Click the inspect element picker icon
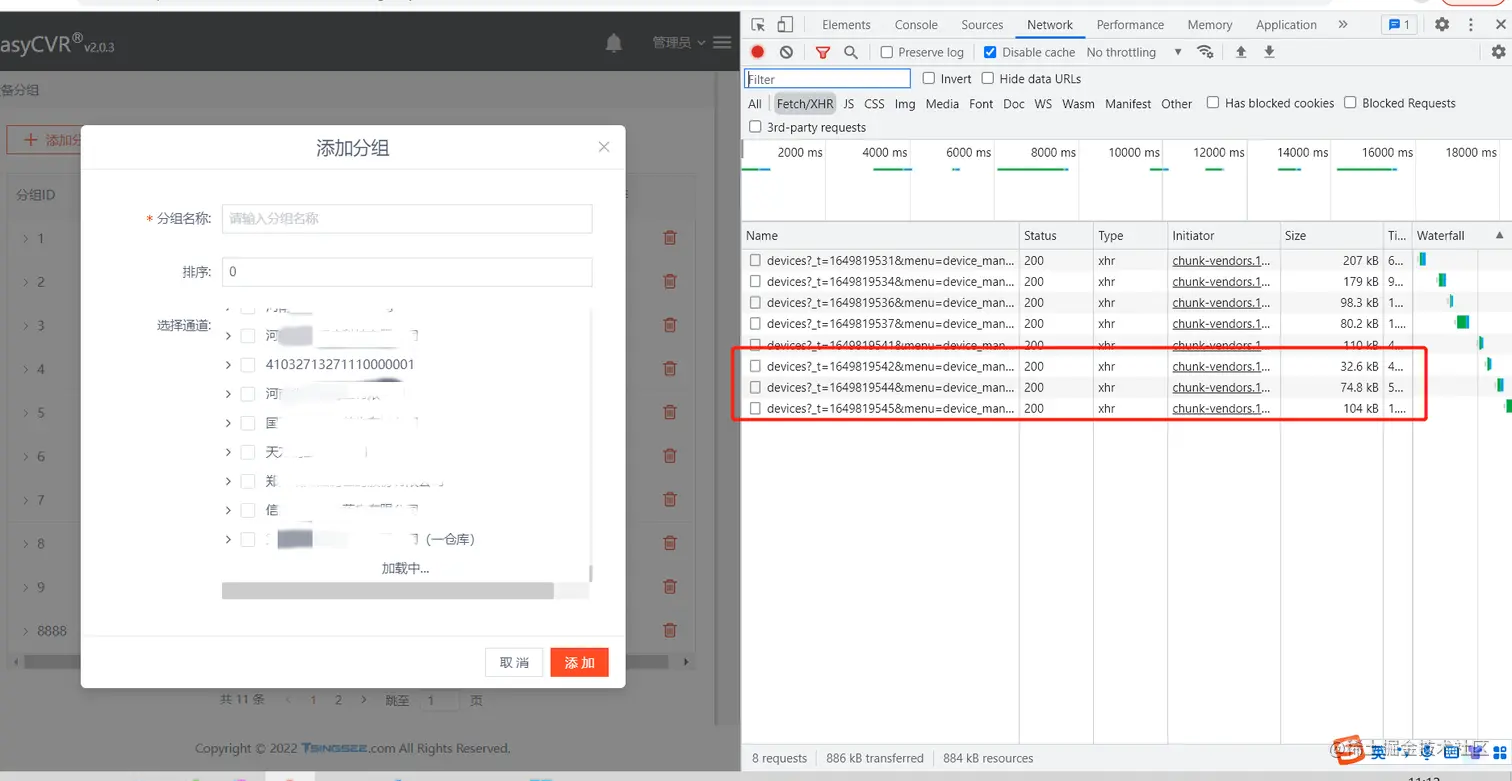This screenshot has height=781, width=1512. [758, 25]
